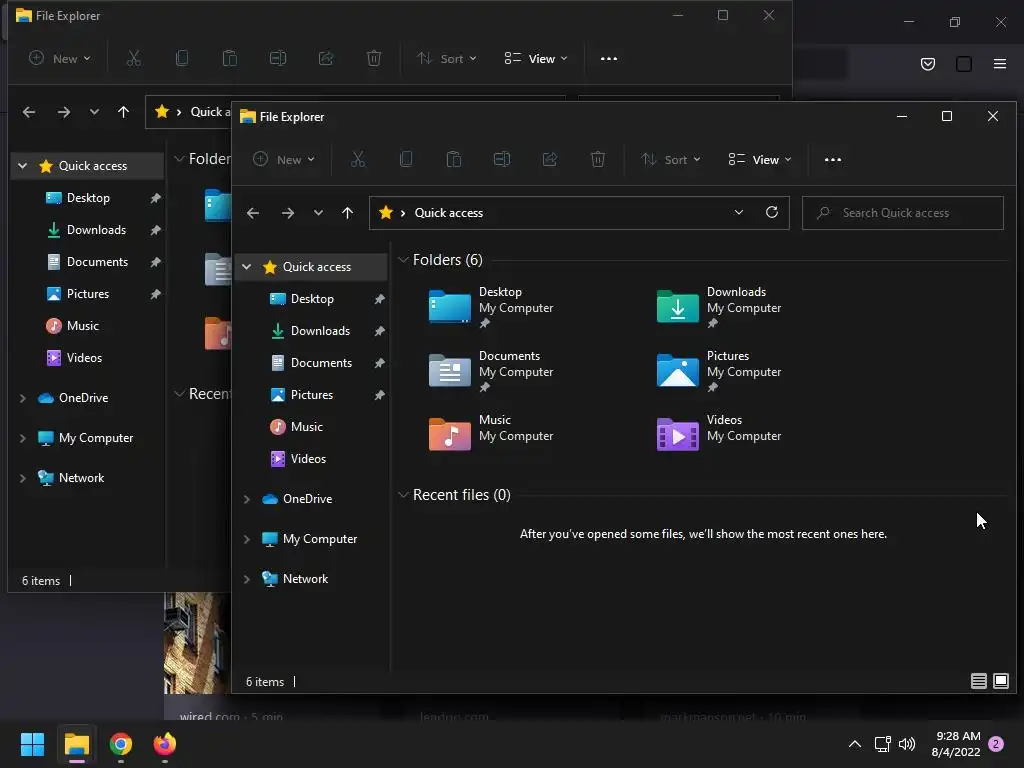Click the Up arrow in back File Explorer window
1024x768 pixels.
pyautogui.click(x=123, y=112)
